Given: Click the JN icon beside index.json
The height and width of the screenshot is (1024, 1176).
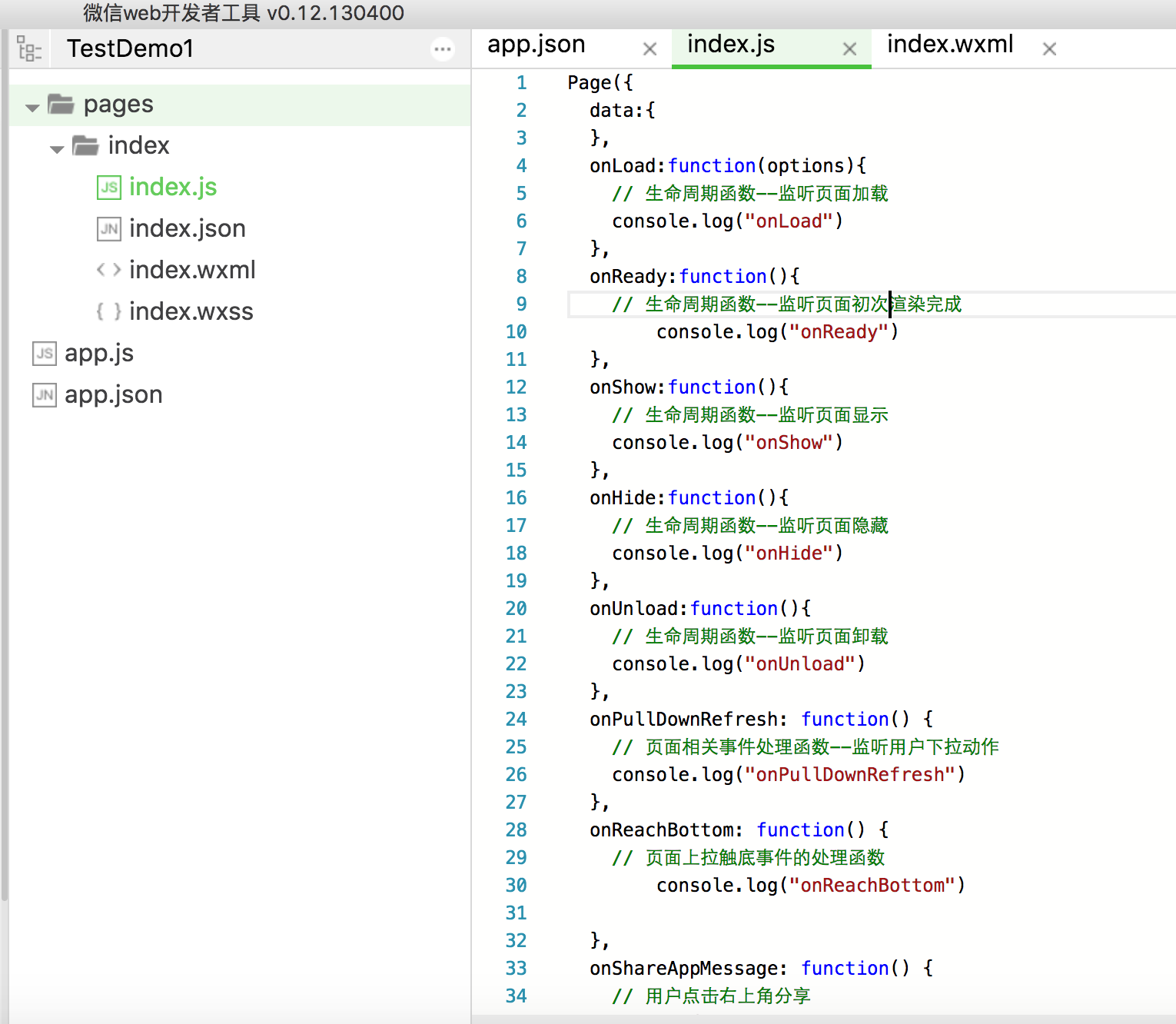Looking at the screenshot, I should point(109,228).
